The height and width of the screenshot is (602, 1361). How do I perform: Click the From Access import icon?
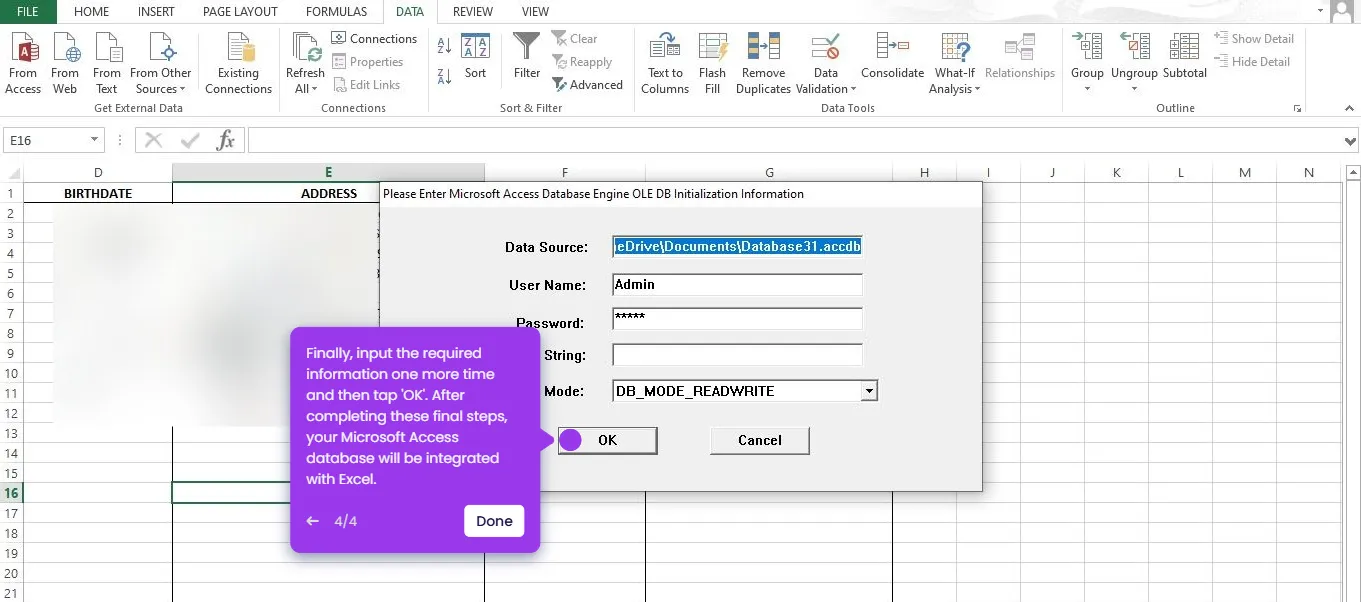[22, 60]
